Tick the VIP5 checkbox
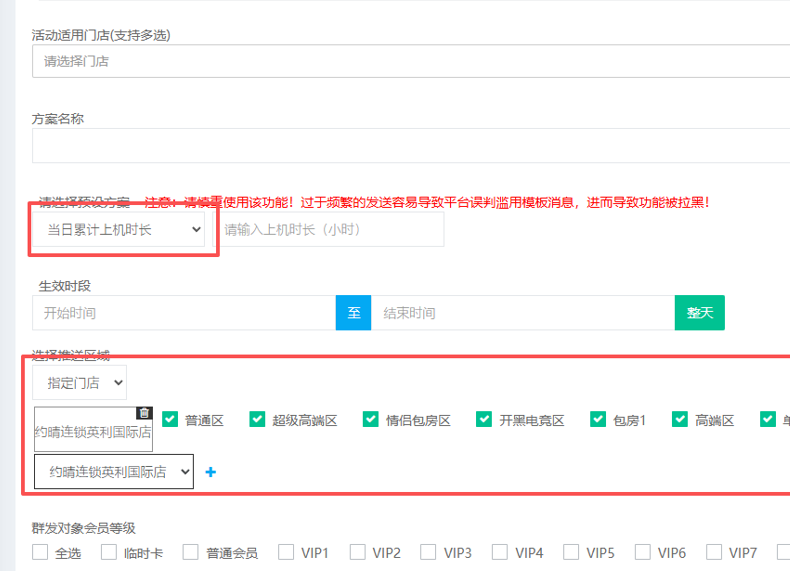The height and width of the screenshot is (571, 790). point(571,552)
